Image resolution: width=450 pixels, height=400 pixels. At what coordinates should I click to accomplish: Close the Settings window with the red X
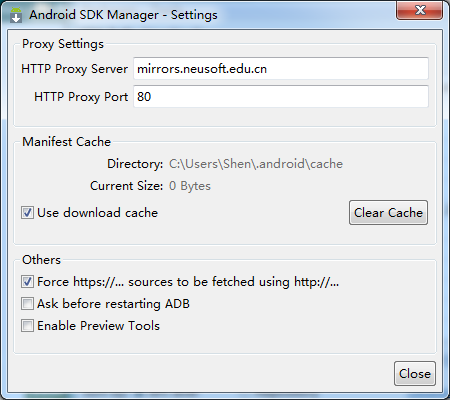point(419,10)
